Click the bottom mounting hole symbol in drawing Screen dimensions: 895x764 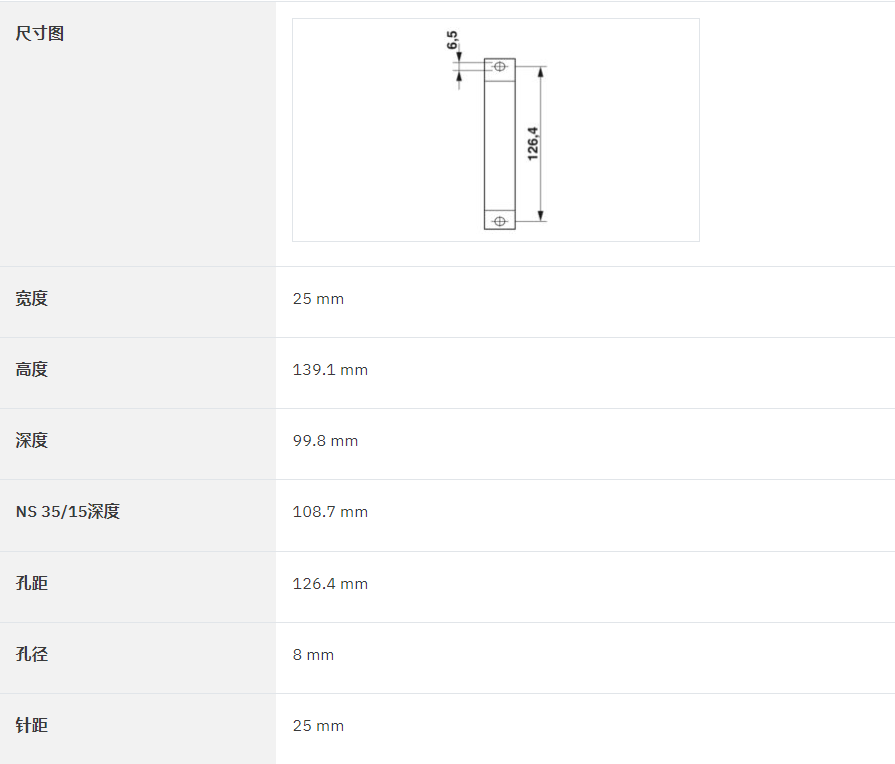click(499, 221)
